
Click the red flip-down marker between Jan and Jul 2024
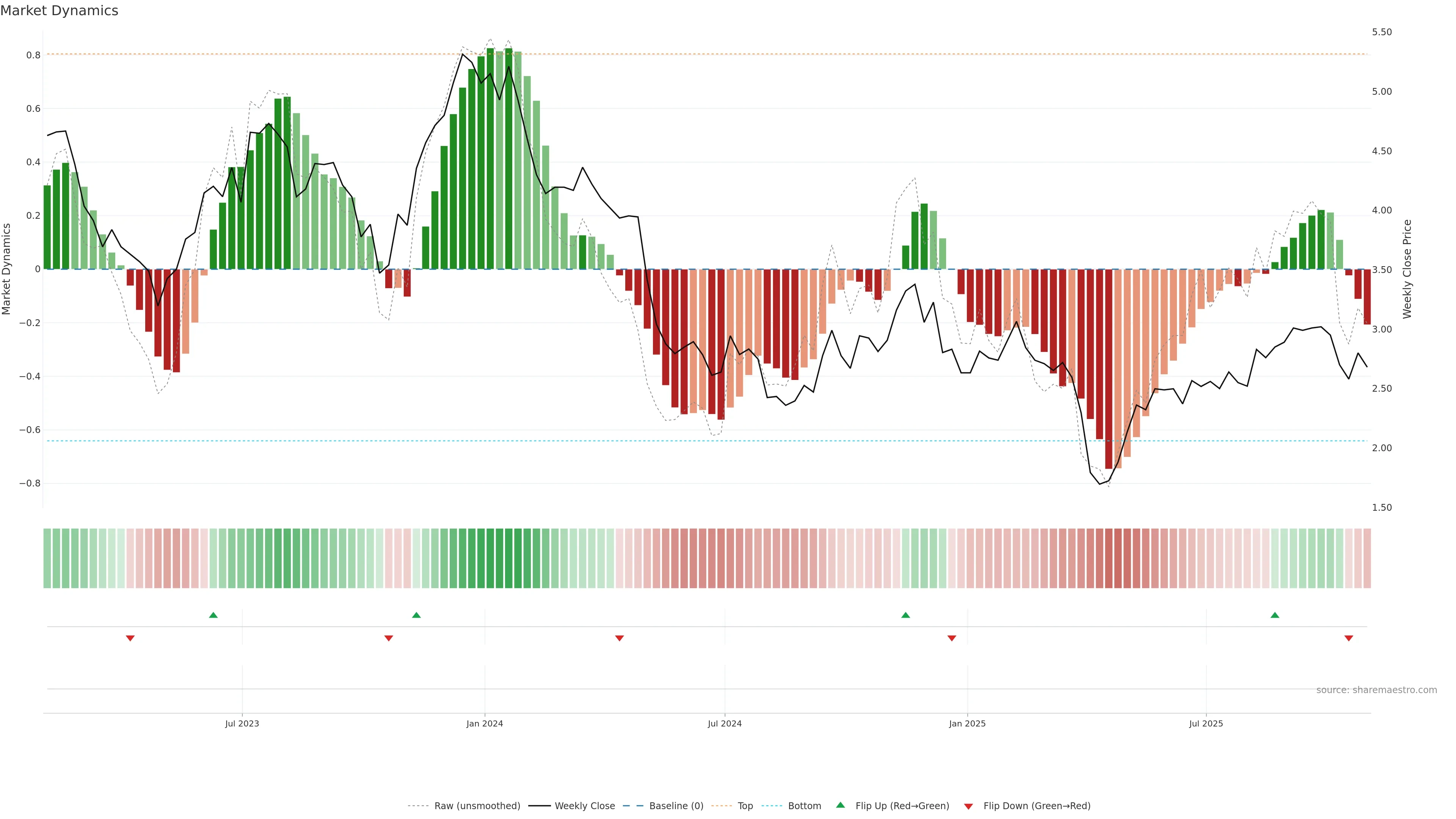(620, 638)
